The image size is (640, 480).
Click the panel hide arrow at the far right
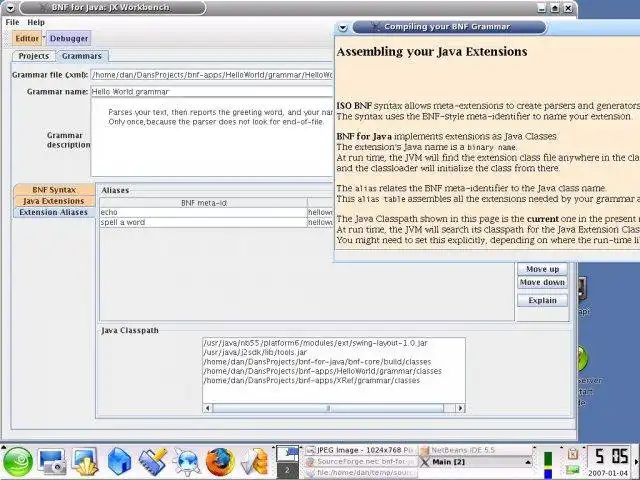click(636, 462)
